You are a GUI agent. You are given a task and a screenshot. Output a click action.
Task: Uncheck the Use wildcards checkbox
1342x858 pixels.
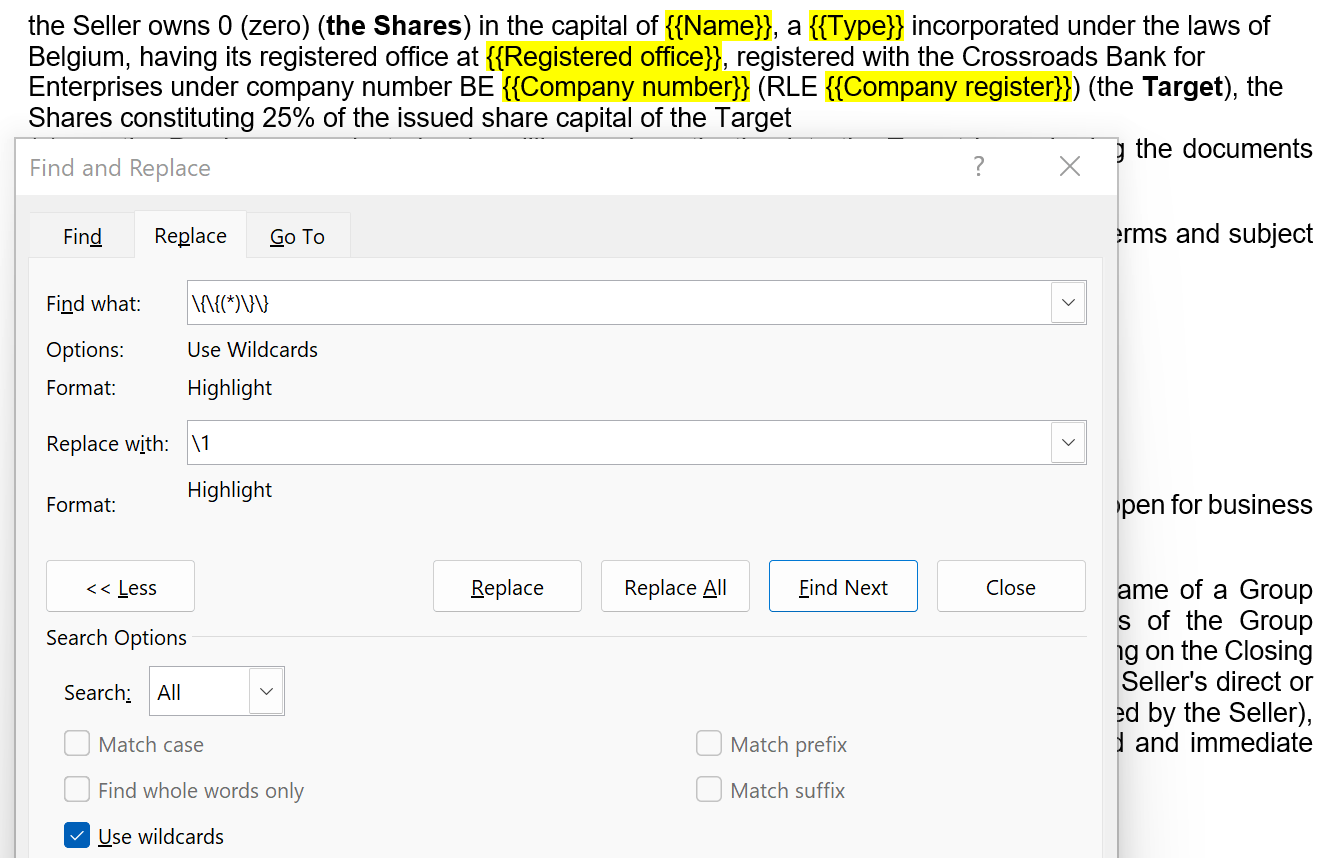coord(77,836)
